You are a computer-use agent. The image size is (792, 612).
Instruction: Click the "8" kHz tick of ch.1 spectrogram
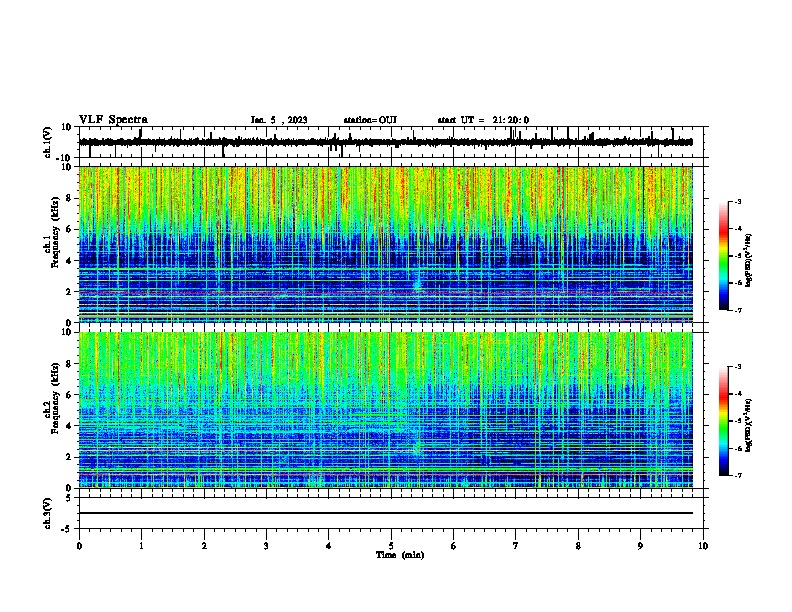point(70,198)
